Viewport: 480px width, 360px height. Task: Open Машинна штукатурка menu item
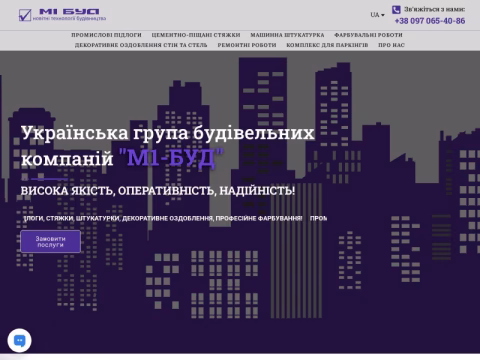point(287,35)
